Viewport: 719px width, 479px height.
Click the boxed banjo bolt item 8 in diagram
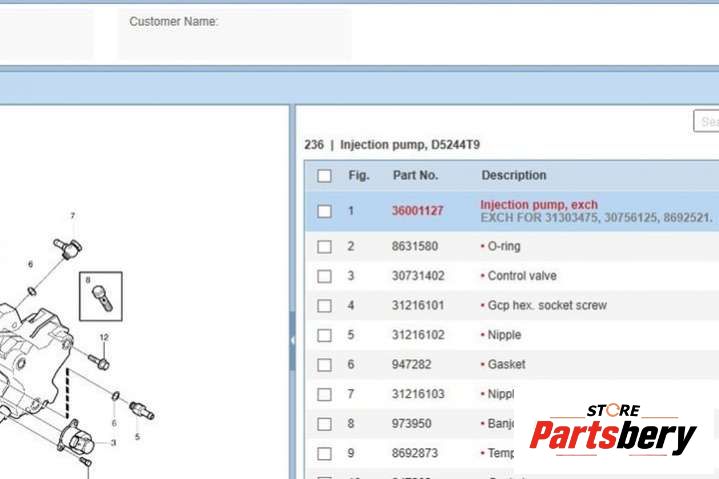(100, 295)
